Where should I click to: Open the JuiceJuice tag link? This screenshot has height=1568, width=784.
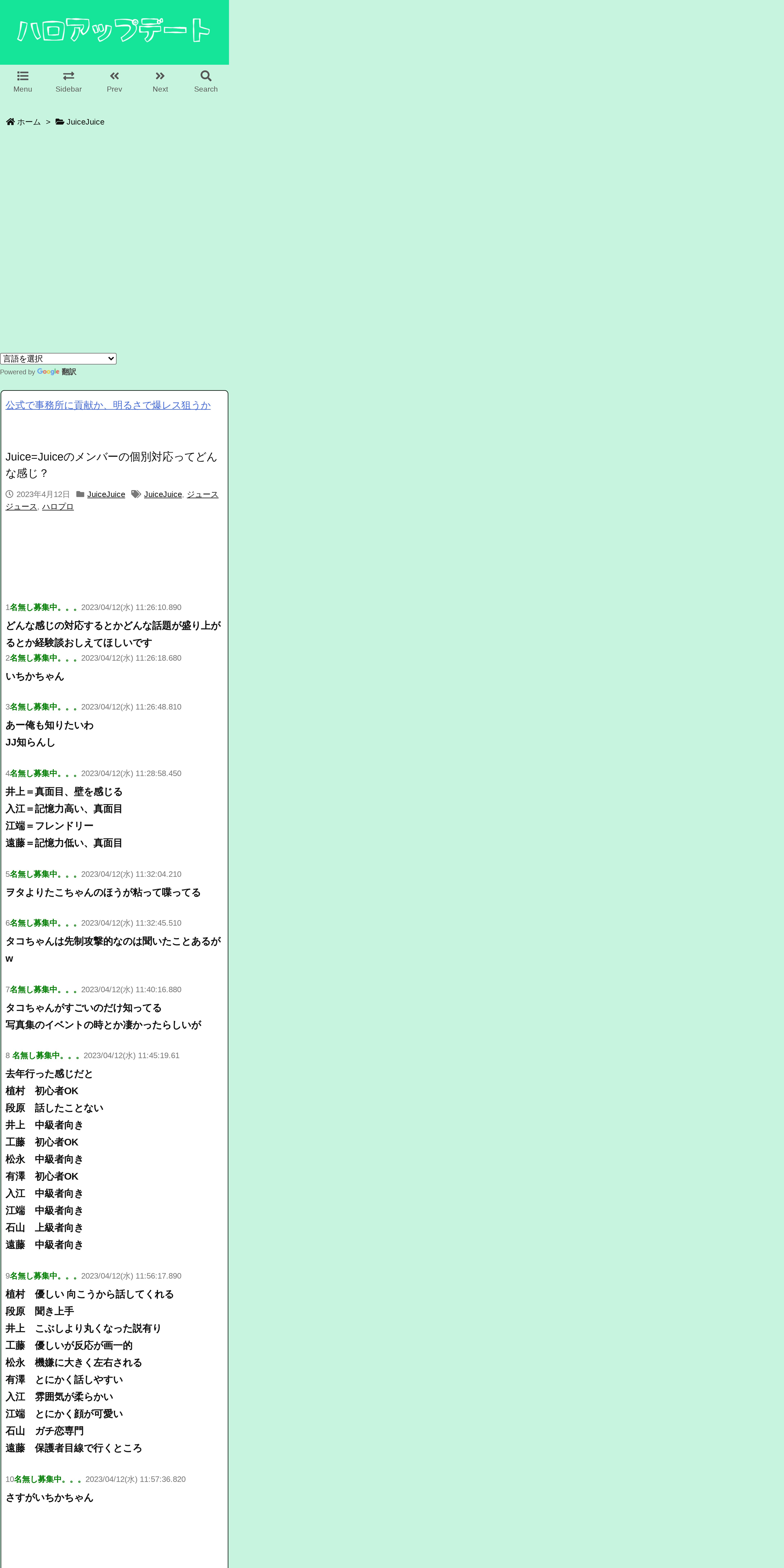pos(163,494)
